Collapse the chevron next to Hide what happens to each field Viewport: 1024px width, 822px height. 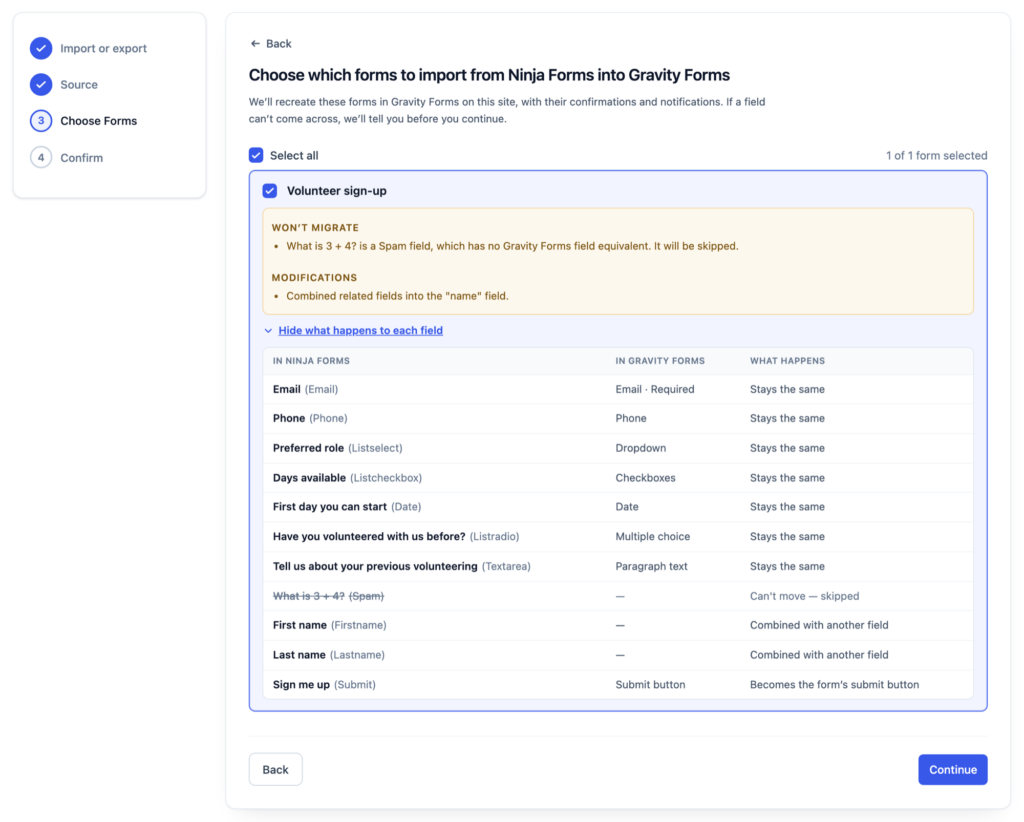tap(268, 331)
